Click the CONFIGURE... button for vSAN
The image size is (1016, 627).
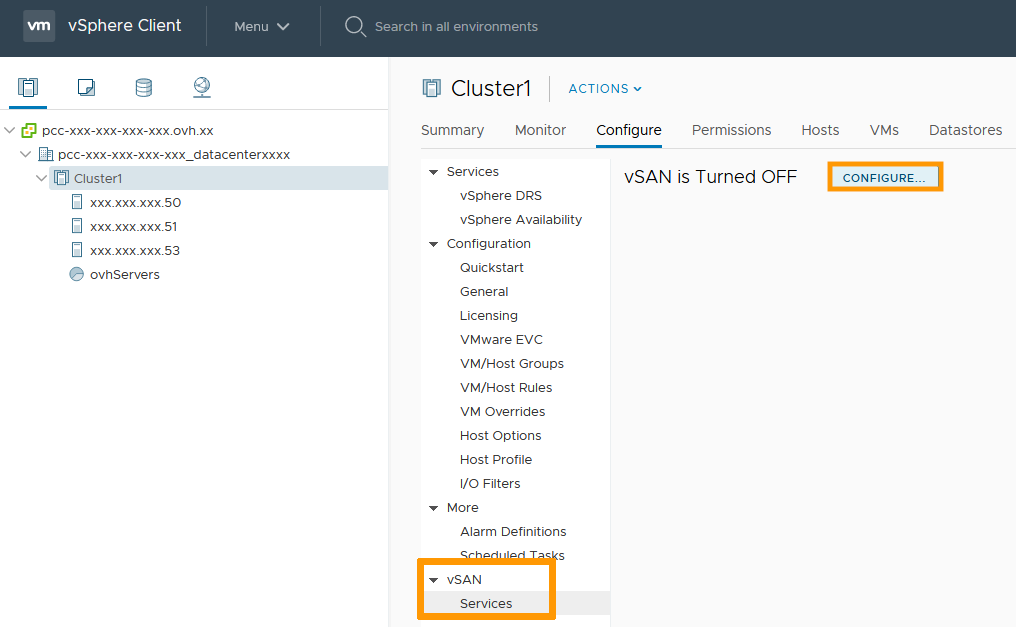tap(884, 177)
